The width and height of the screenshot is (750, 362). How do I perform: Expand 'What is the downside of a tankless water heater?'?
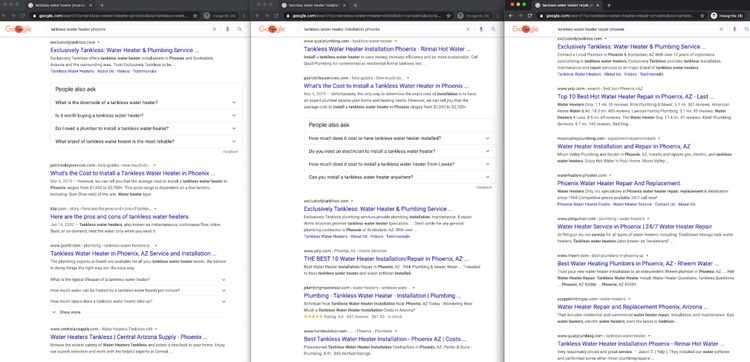(146, 102)
